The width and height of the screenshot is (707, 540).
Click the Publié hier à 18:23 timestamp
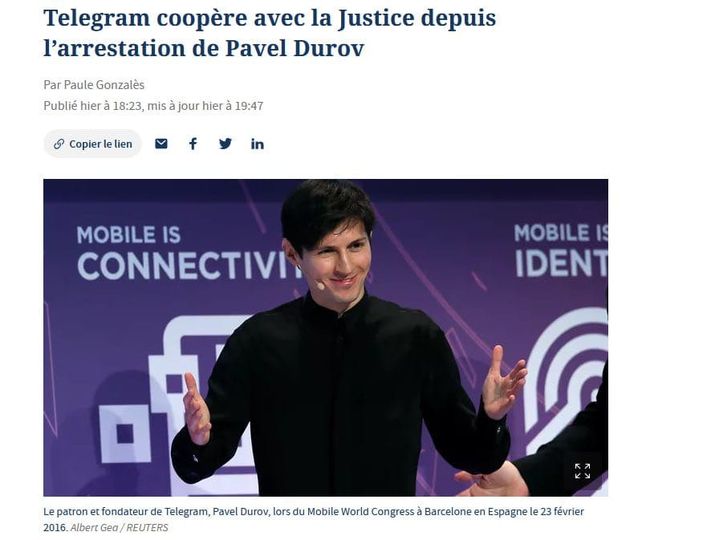coord(93,106)
